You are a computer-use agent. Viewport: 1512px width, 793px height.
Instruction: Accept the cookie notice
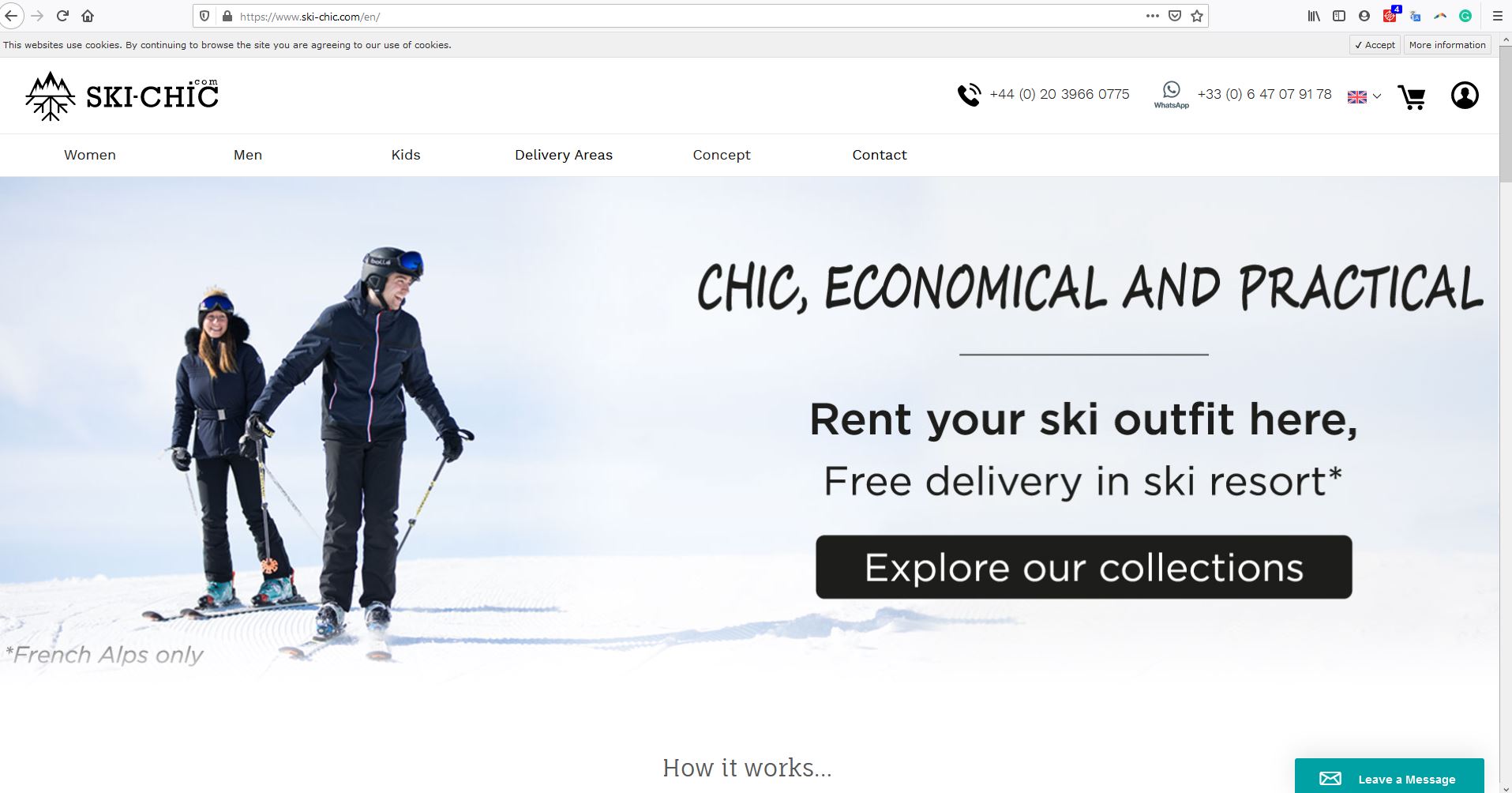click(1375, 45)
